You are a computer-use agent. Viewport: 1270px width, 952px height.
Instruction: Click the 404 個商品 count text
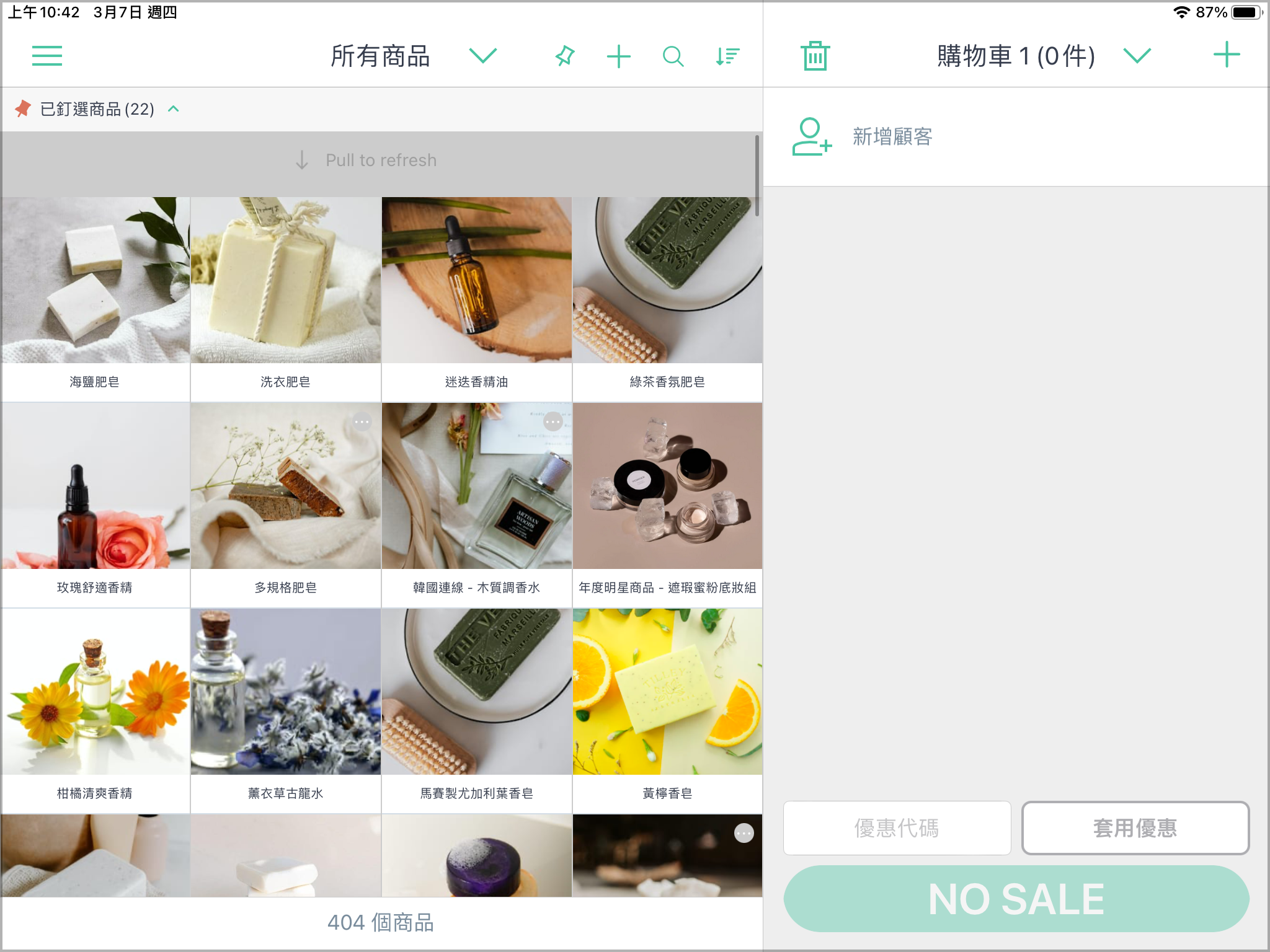pyautogui.click(x=381, y=922)
